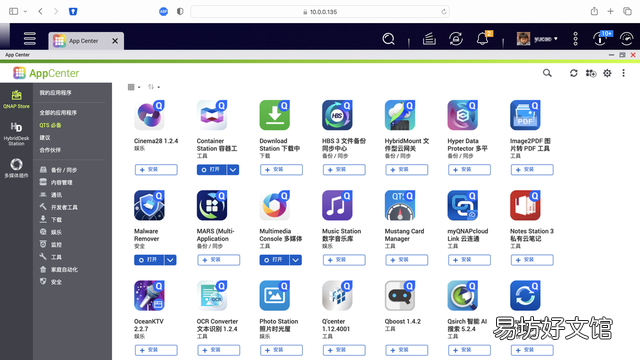Open the Malware Remover app with 打开 button
This screenshot has width=640, height=360.
point(149,260)
